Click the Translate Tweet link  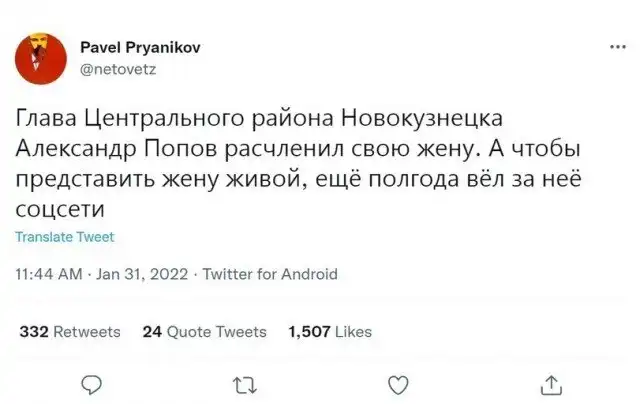tap(65, 237)
